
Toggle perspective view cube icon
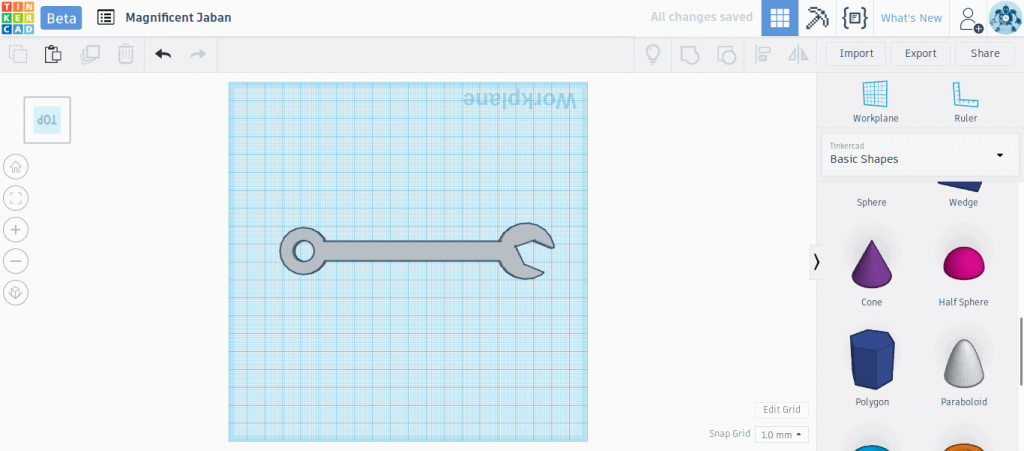[16, 292]
